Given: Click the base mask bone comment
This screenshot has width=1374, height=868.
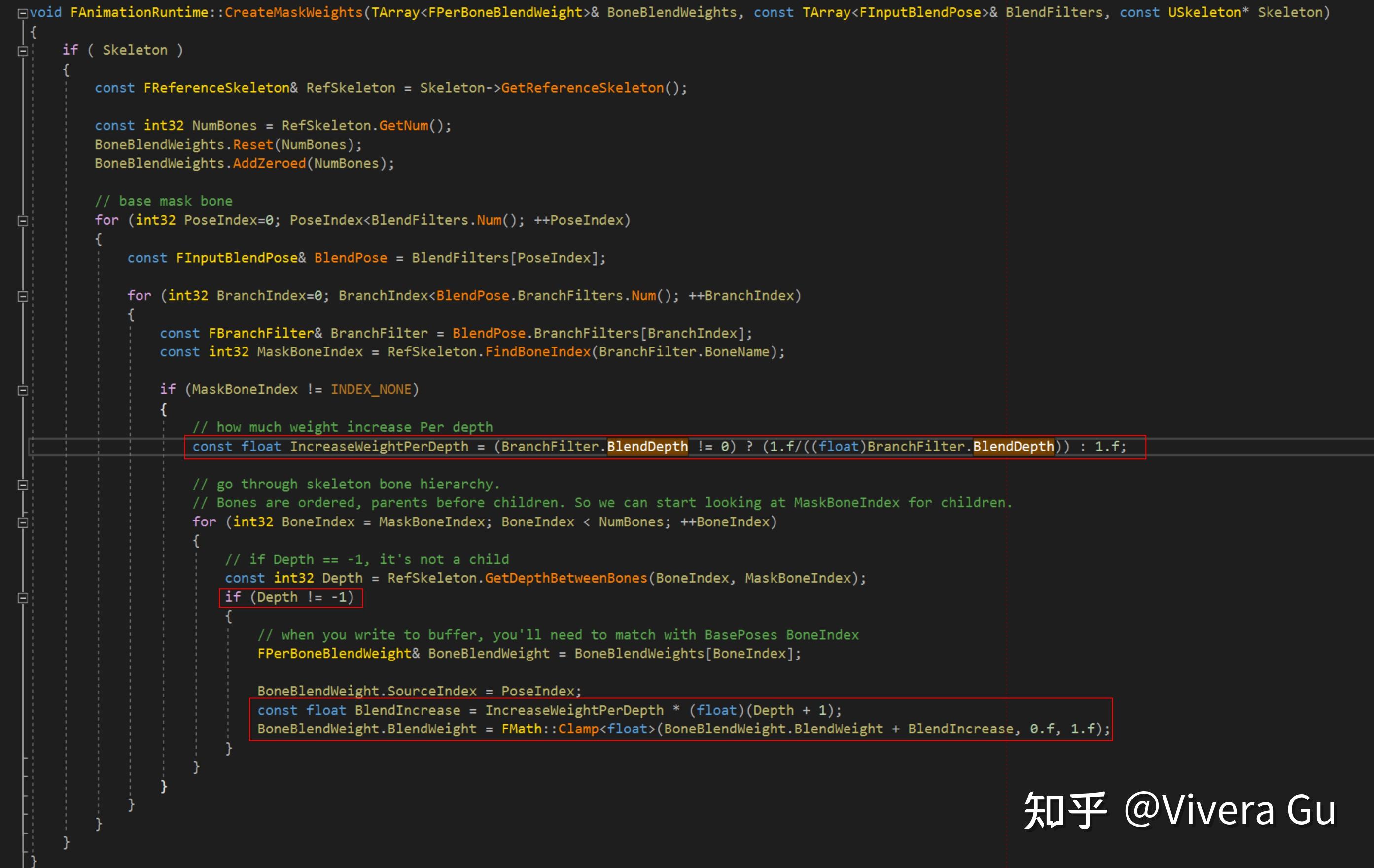Looking at the screenshot, I should pos(164,201).
